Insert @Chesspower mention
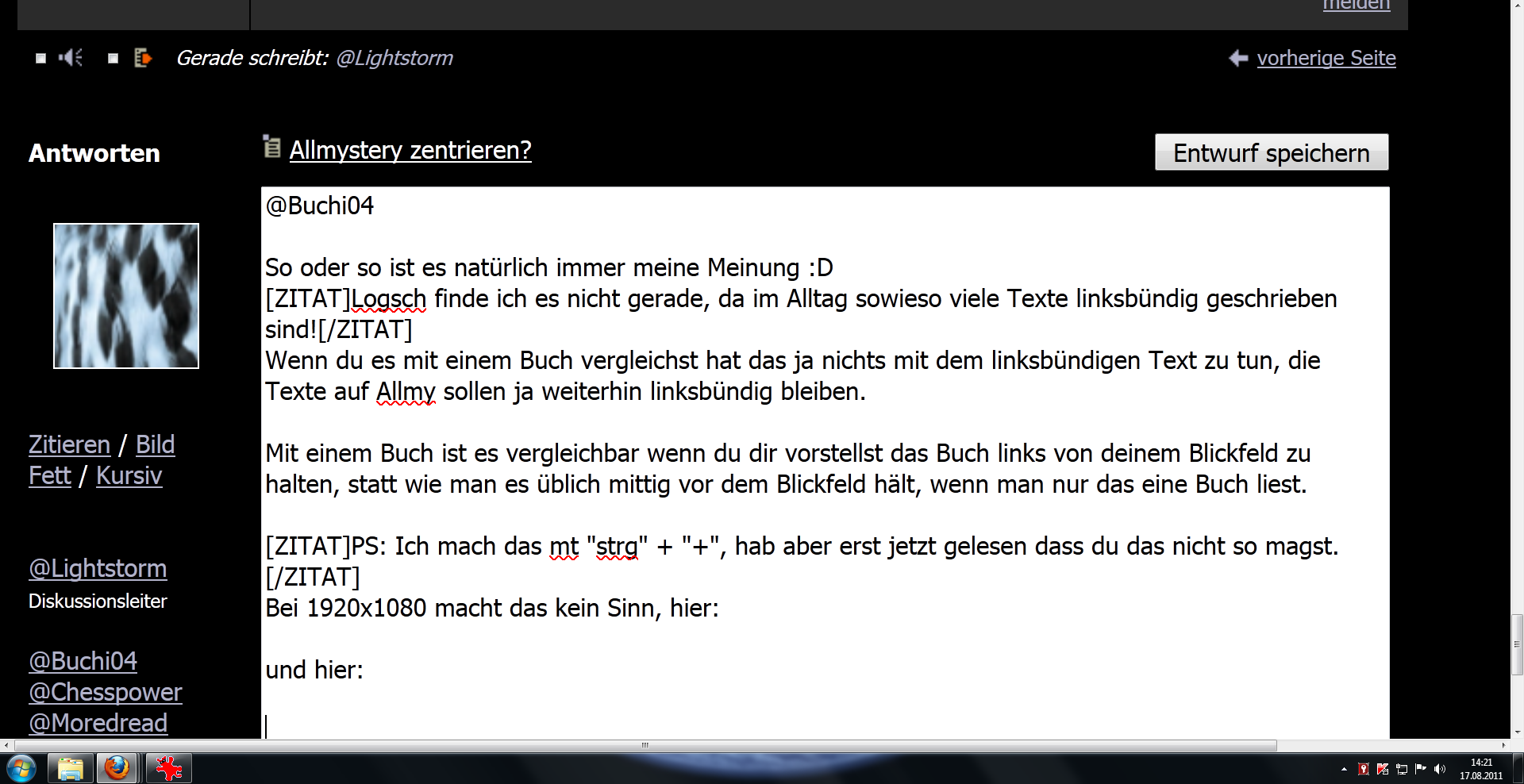The width and height of the screenshot is (1524, 784). pos(106,692)
